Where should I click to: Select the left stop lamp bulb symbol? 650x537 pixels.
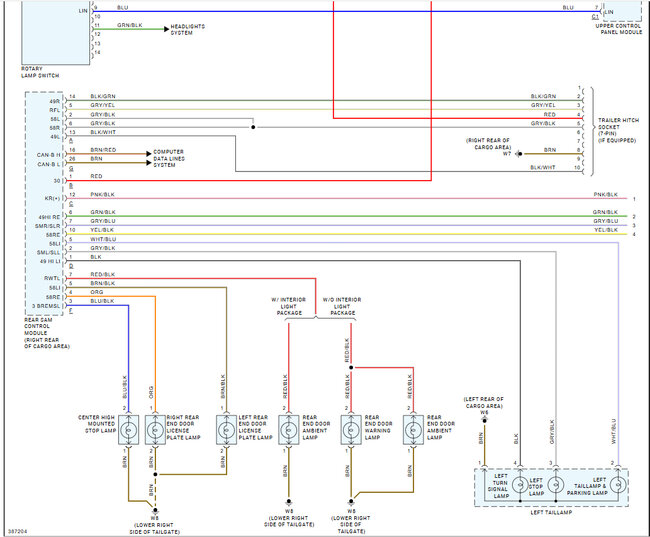click(x=555, y=484)
